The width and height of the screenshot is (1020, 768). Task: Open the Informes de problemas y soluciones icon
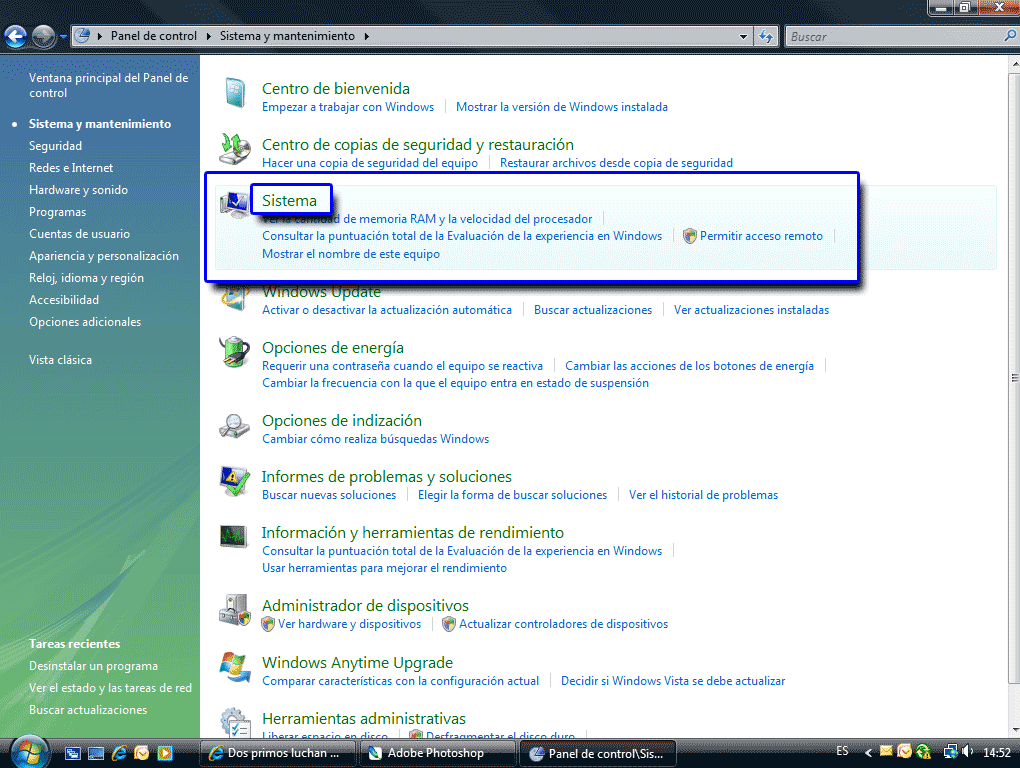[234, 482]
